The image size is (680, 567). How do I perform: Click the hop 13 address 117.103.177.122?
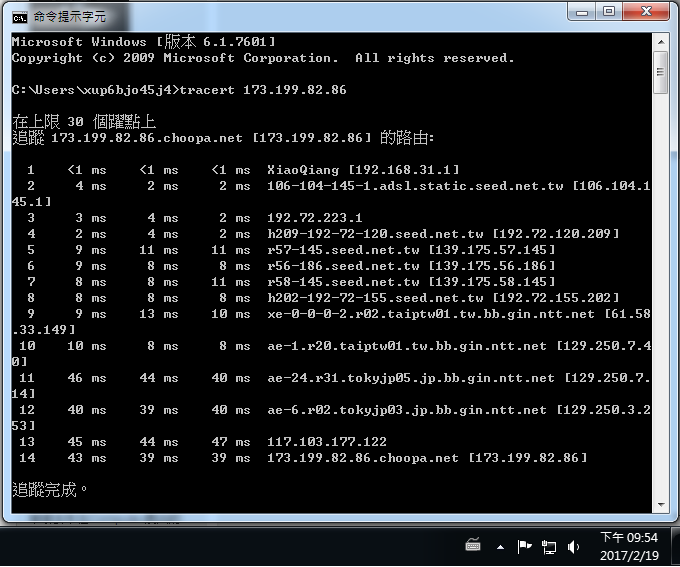click(327, 442)
